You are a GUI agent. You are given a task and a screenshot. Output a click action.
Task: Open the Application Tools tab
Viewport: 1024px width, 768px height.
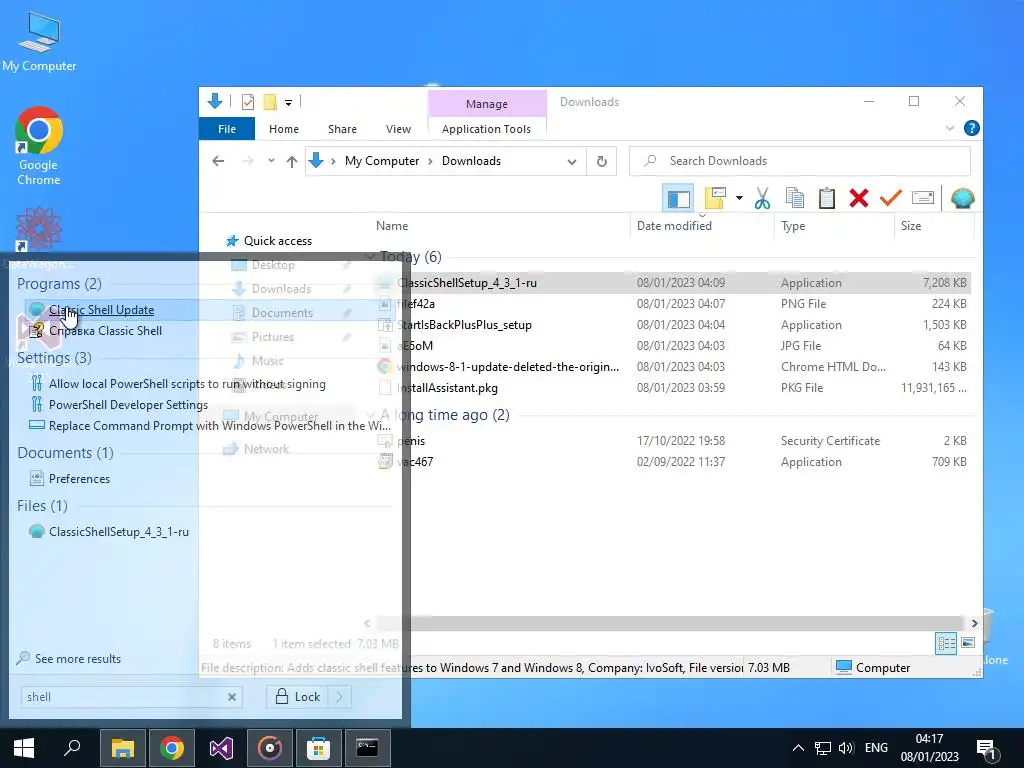486,129
